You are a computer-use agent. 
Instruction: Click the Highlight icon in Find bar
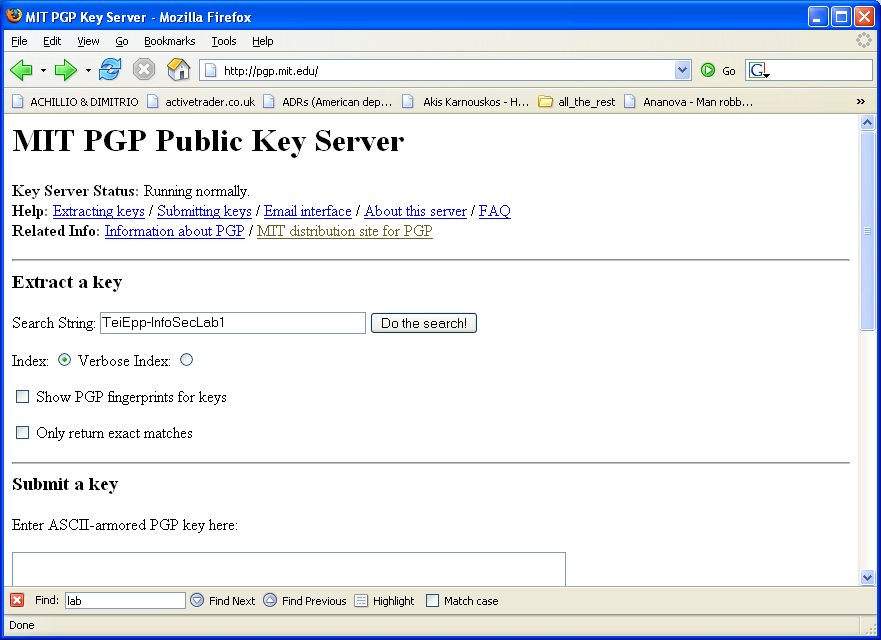coord(361,601)
